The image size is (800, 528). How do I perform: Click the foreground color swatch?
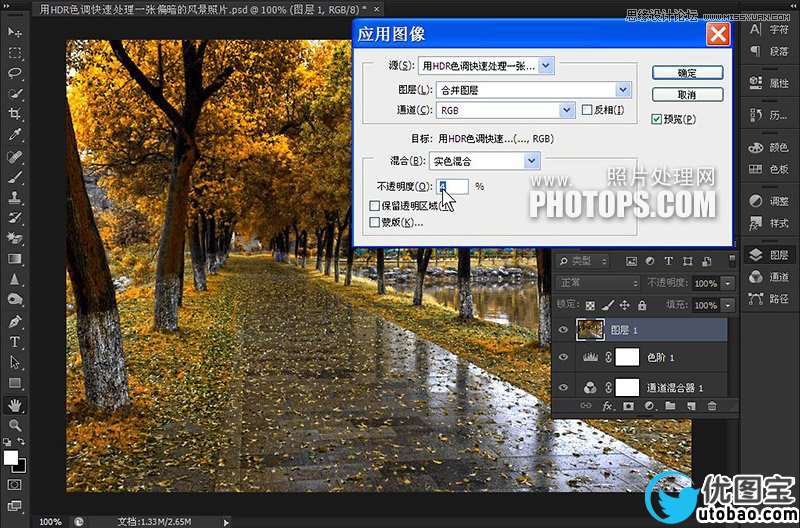(10, 458)
